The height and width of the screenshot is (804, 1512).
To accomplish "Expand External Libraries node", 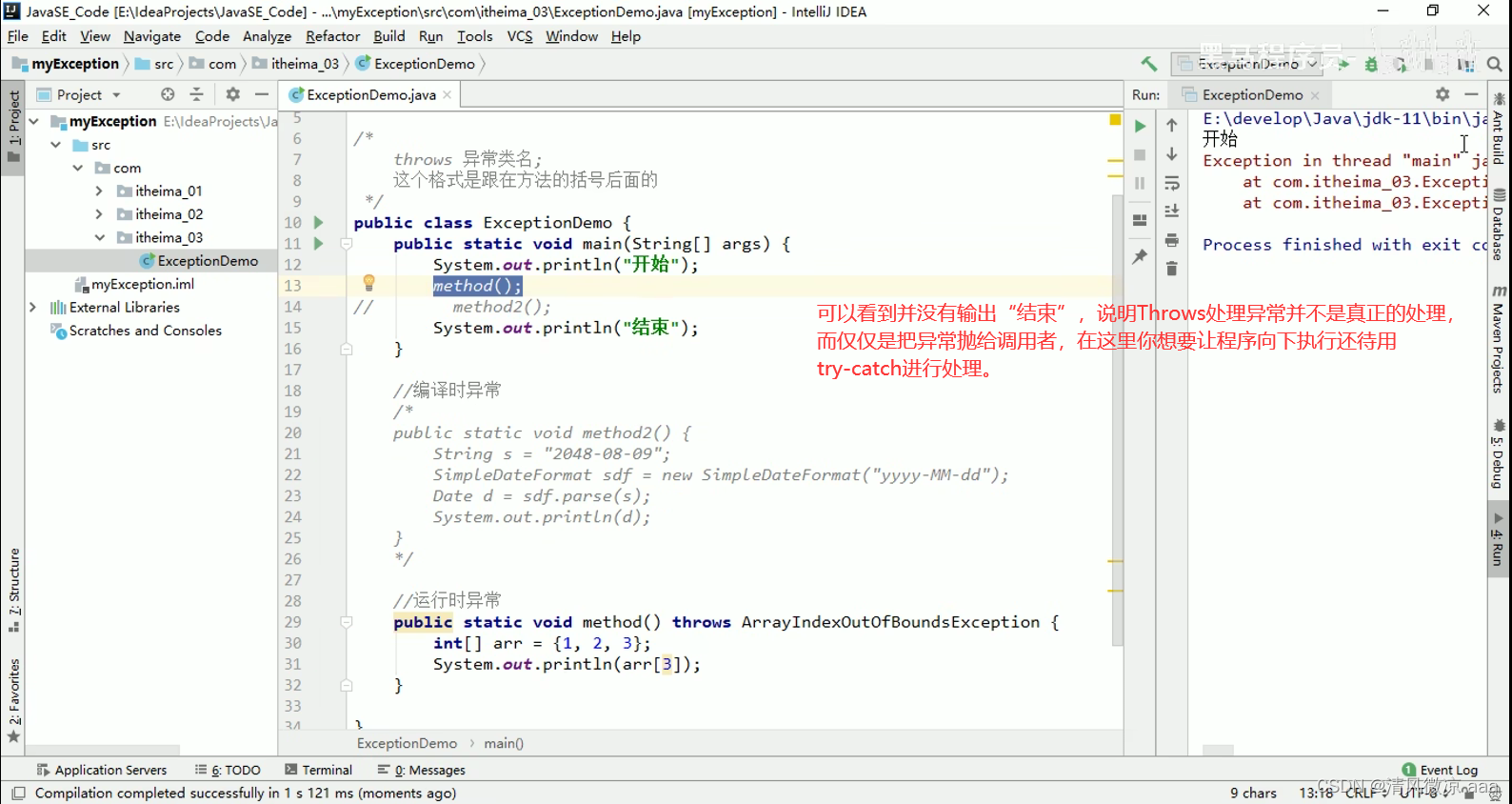I will tap(33, 307).
